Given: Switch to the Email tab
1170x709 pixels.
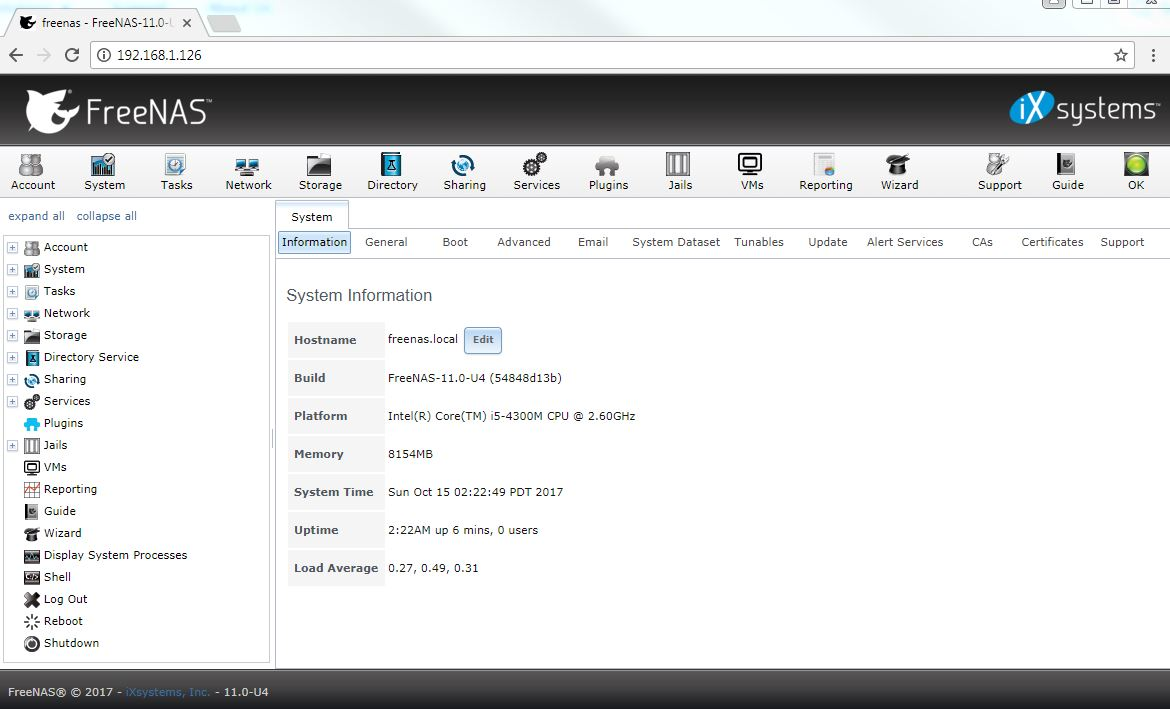Looking at the screenshot, I should [592, 242].
